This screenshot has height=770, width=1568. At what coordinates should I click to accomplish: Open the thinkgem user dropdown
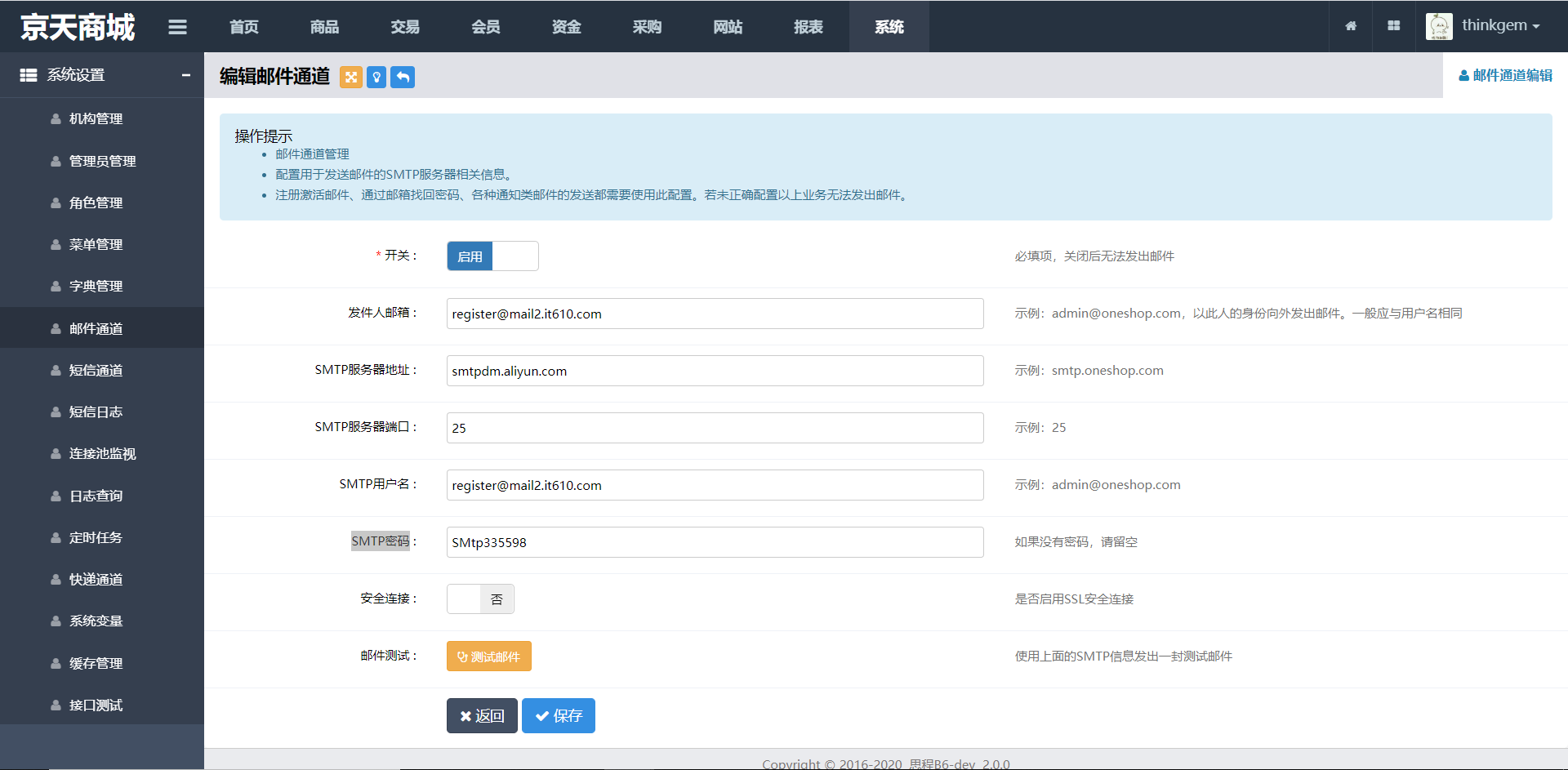coord(1500,26)
